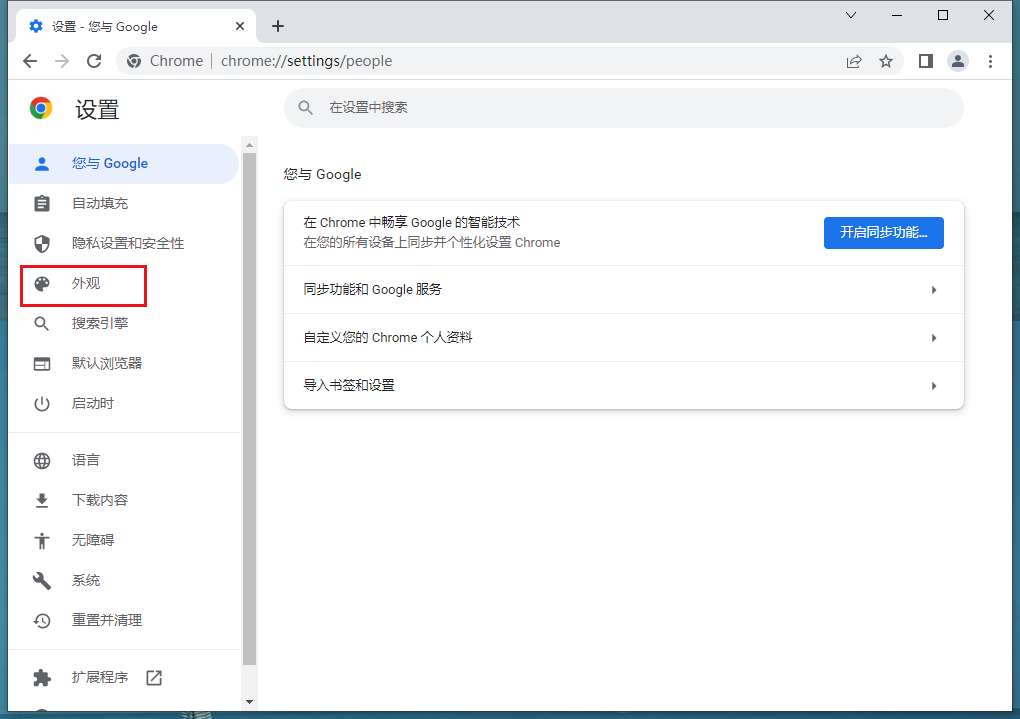1020x719 pixels.
Task: Click the wrench icon for 系统
Action: tap(42, 580)
